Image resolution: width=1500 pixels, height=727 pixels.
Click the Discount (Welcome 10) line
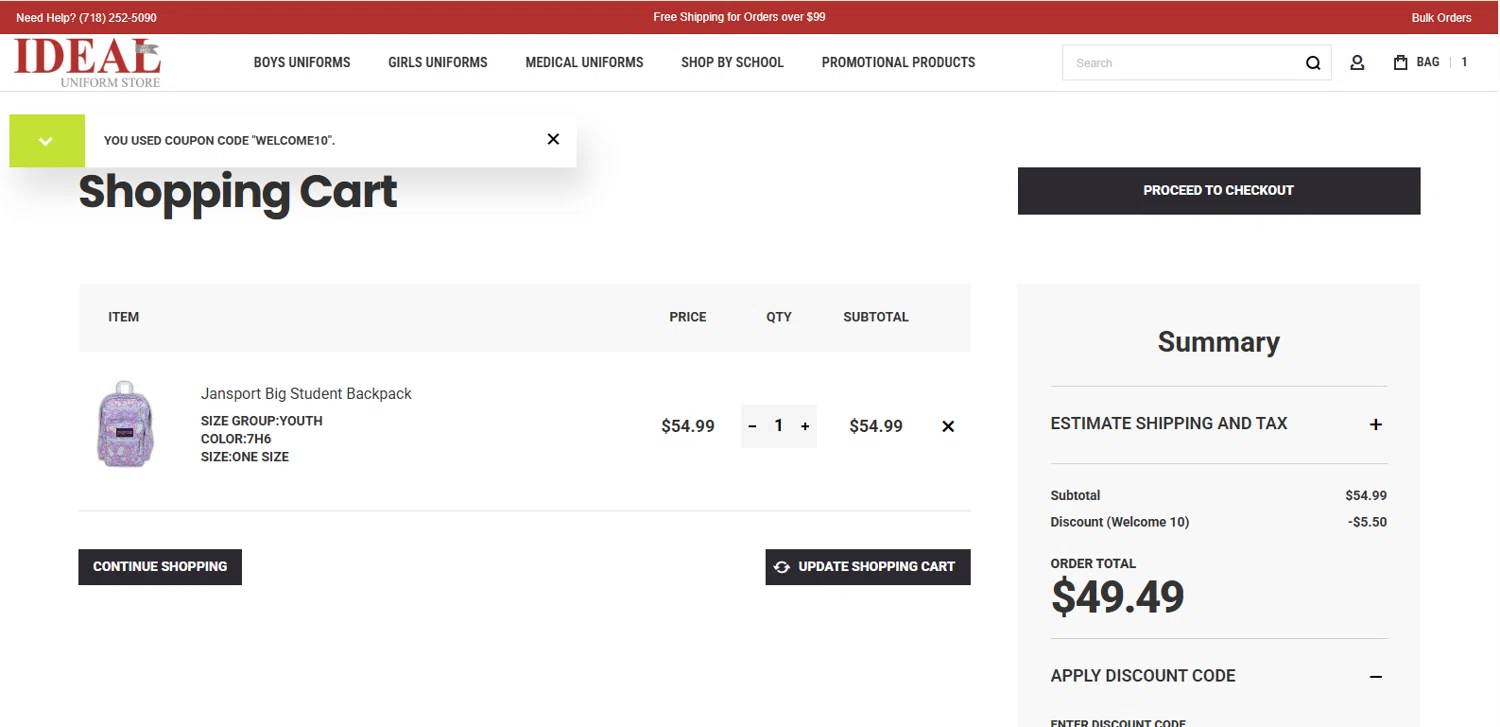click(1120, 522)
